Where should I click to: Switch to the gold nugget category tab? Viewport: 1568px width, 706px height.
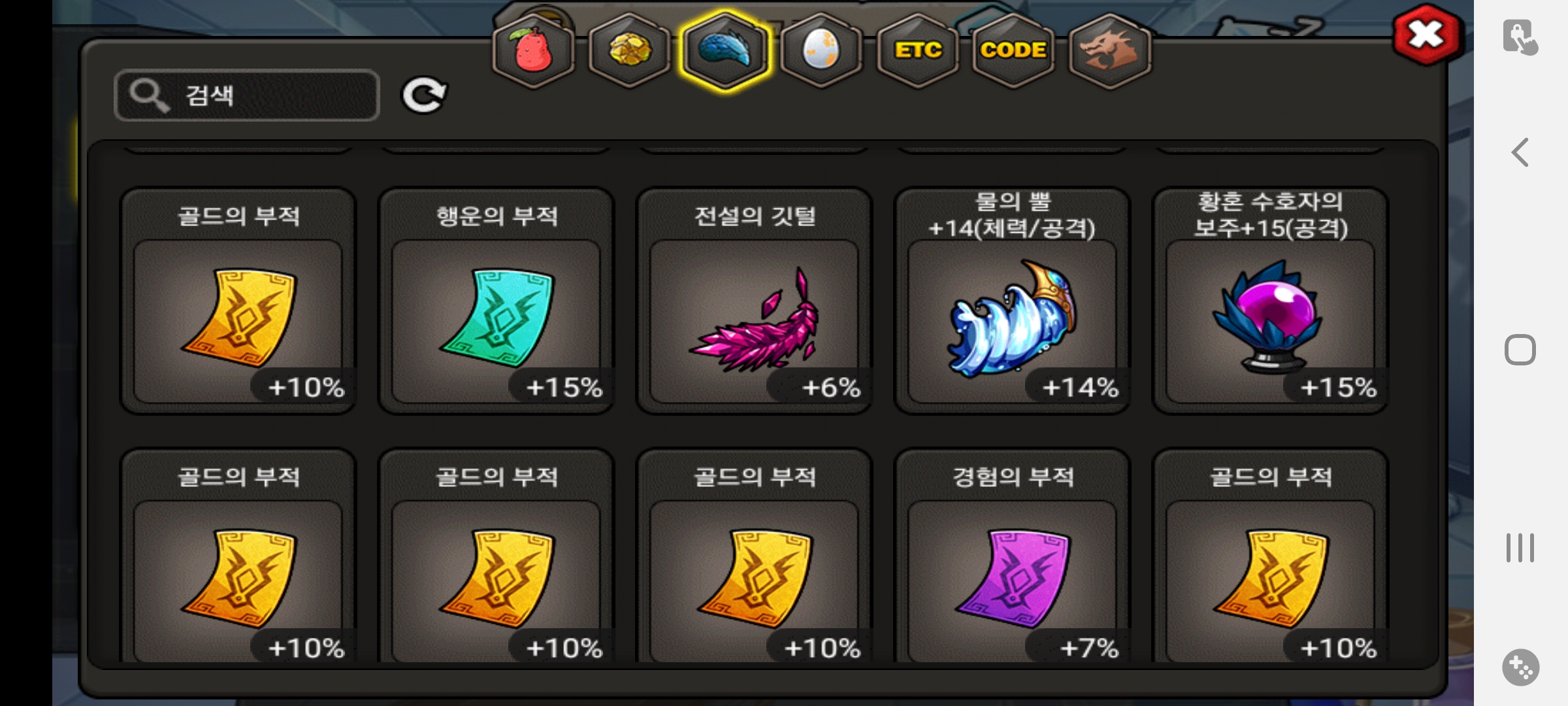629,51
